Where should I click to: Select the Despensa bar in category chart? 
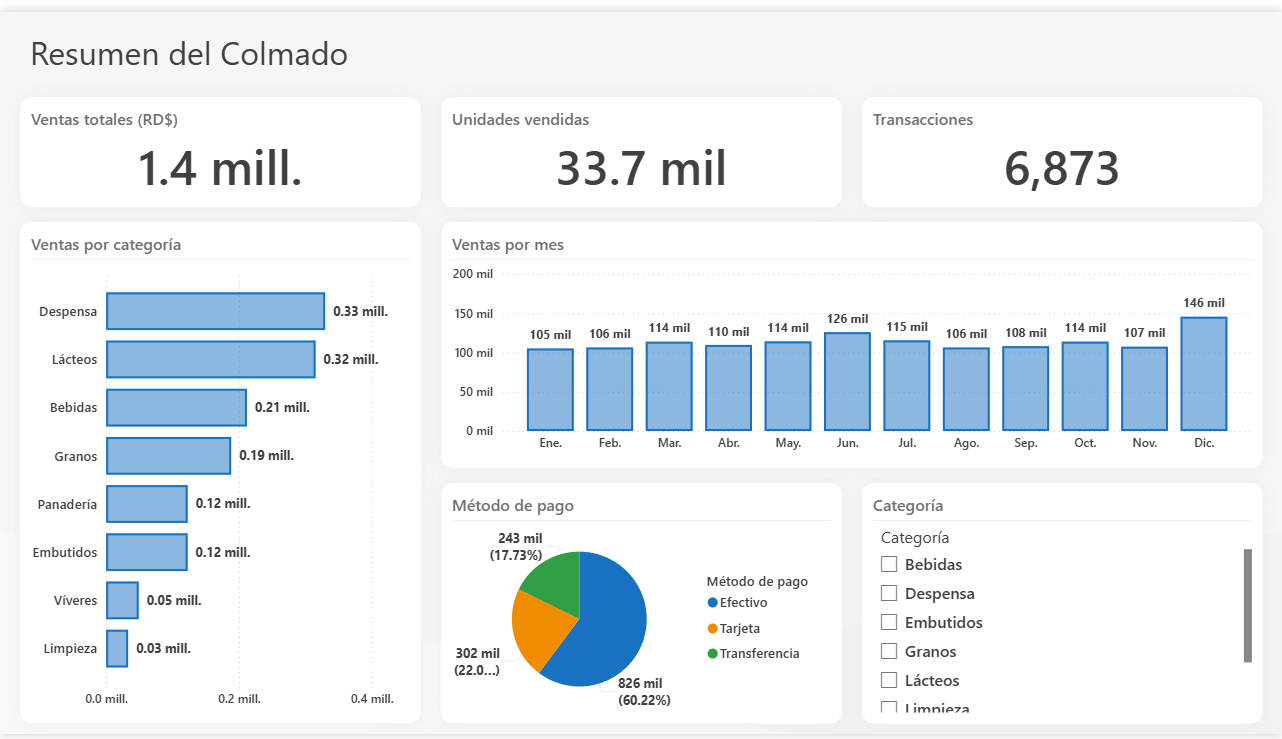point(216,311)
